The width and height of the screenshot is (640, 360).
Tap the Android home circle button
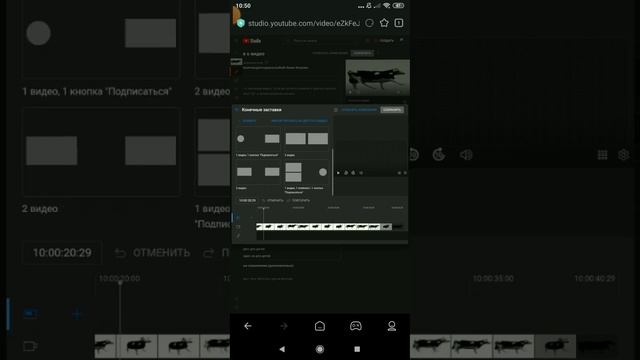[x=320, y=349]
